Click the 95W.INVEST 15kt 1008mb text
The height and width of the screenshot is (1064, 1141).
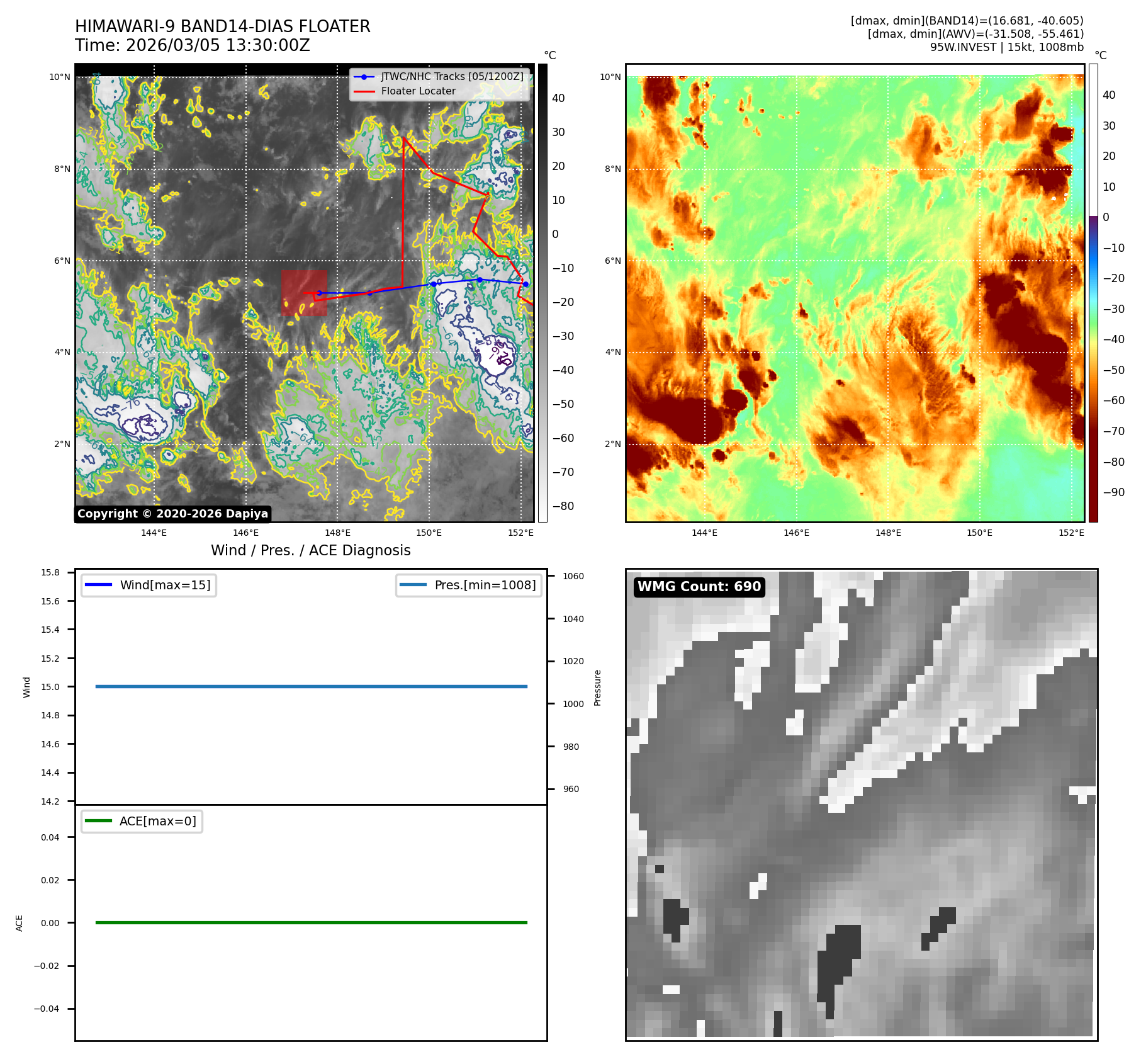click(x=1006, y=47)
